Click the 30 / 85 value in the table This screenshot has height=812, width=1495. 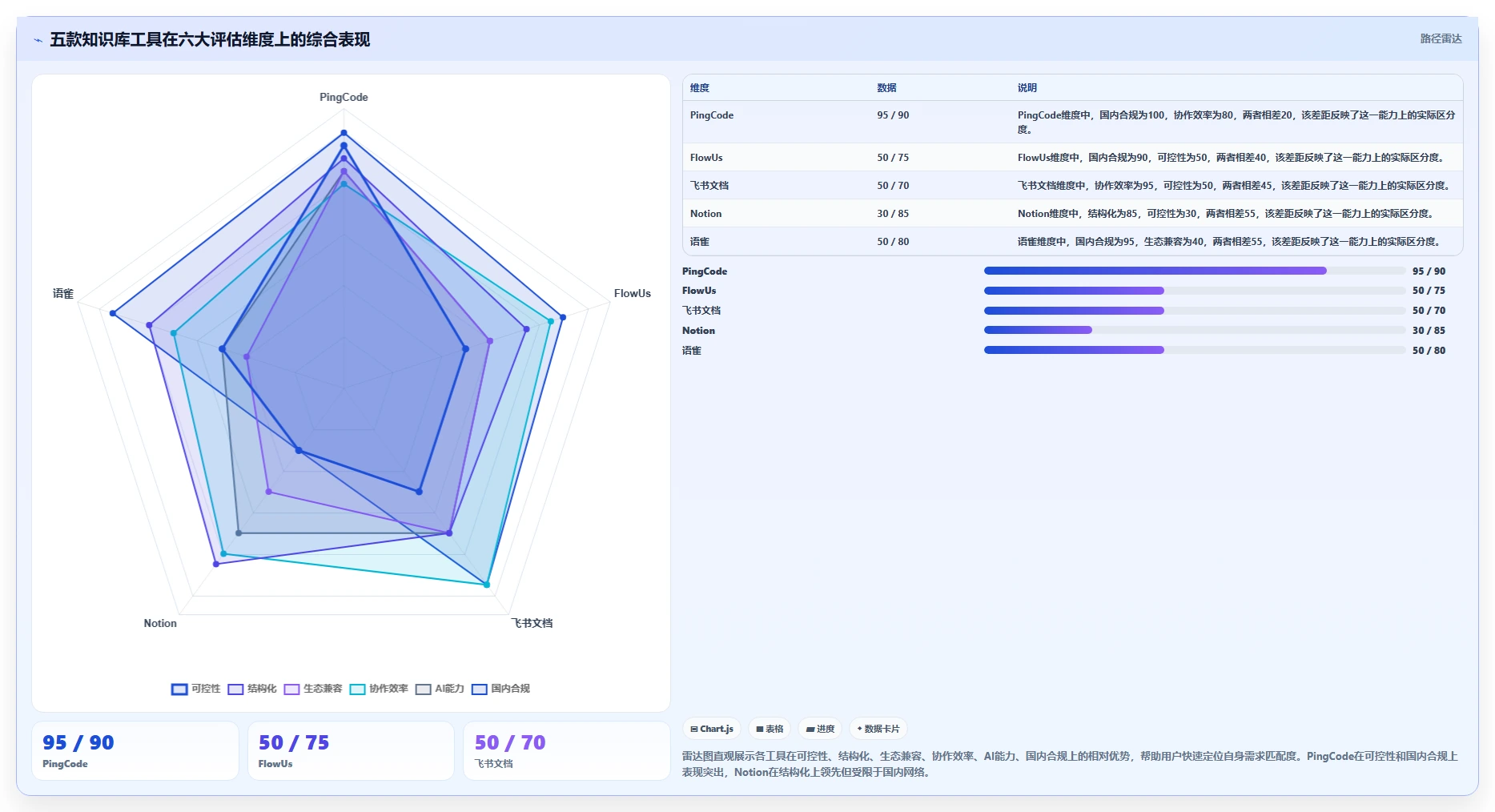pos(893,214)
